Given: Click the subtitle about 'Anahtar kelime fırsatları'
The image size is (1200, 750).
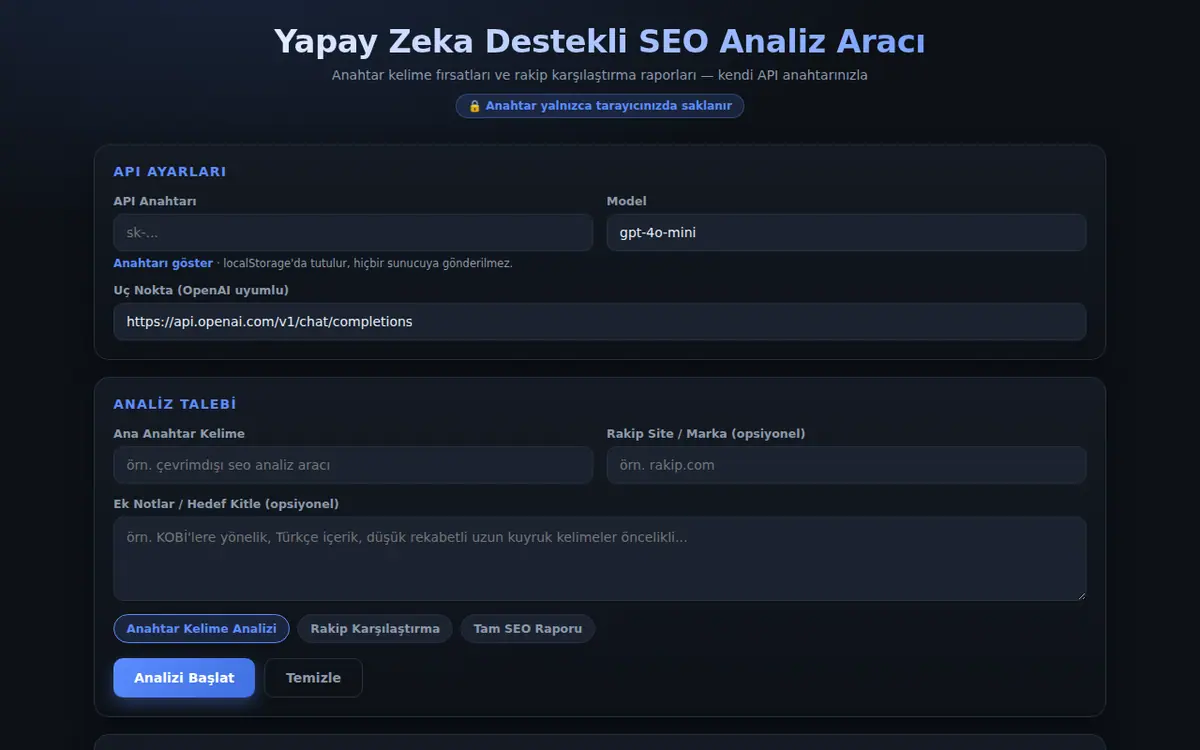Looking at the screenshot, I should pos(600,75).
